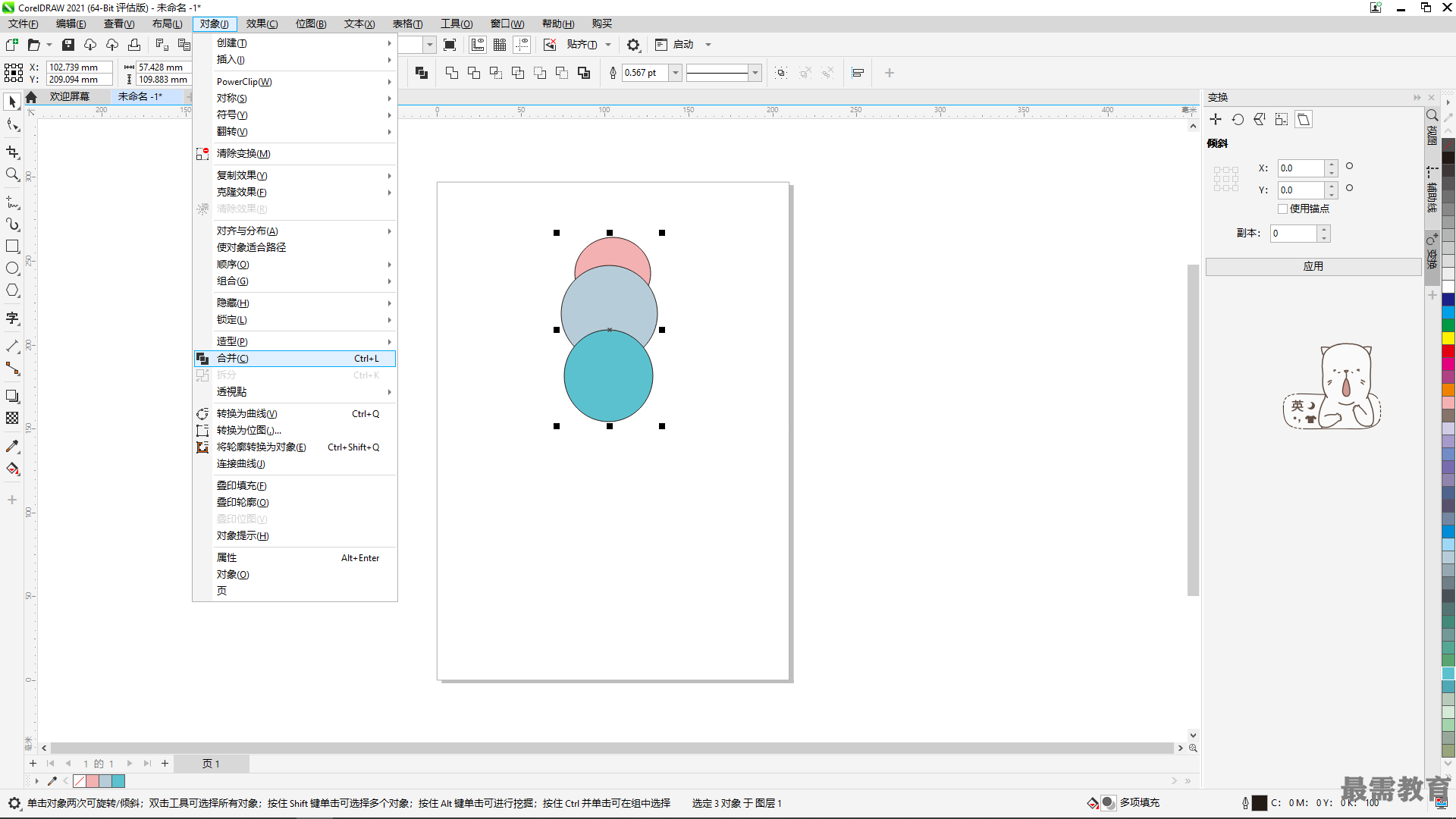Select the Eyedropper tool in toolbox
This screenshot has width=1456, height=819.
pyautogui.click(x=12, y=447)
